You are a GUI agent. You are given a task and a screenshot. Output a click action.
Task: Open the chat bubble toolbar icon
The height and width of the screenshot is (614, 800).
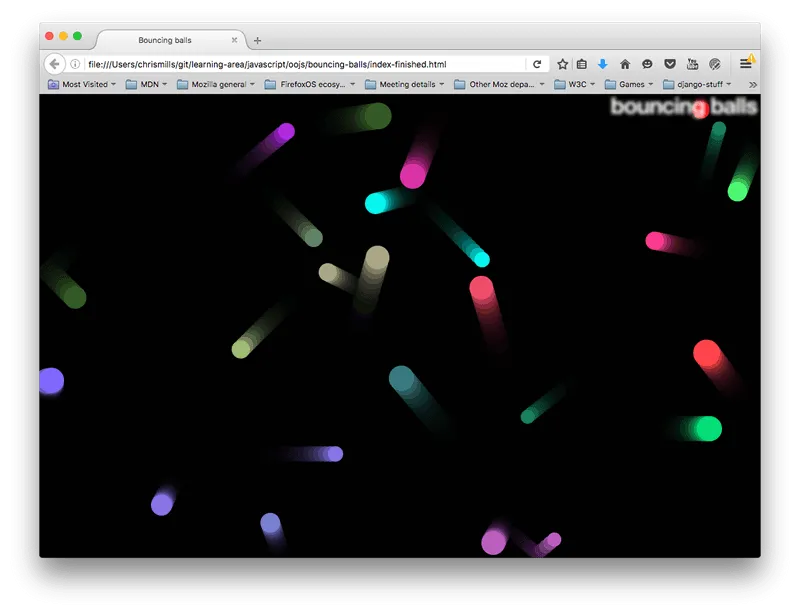point(647,64)
